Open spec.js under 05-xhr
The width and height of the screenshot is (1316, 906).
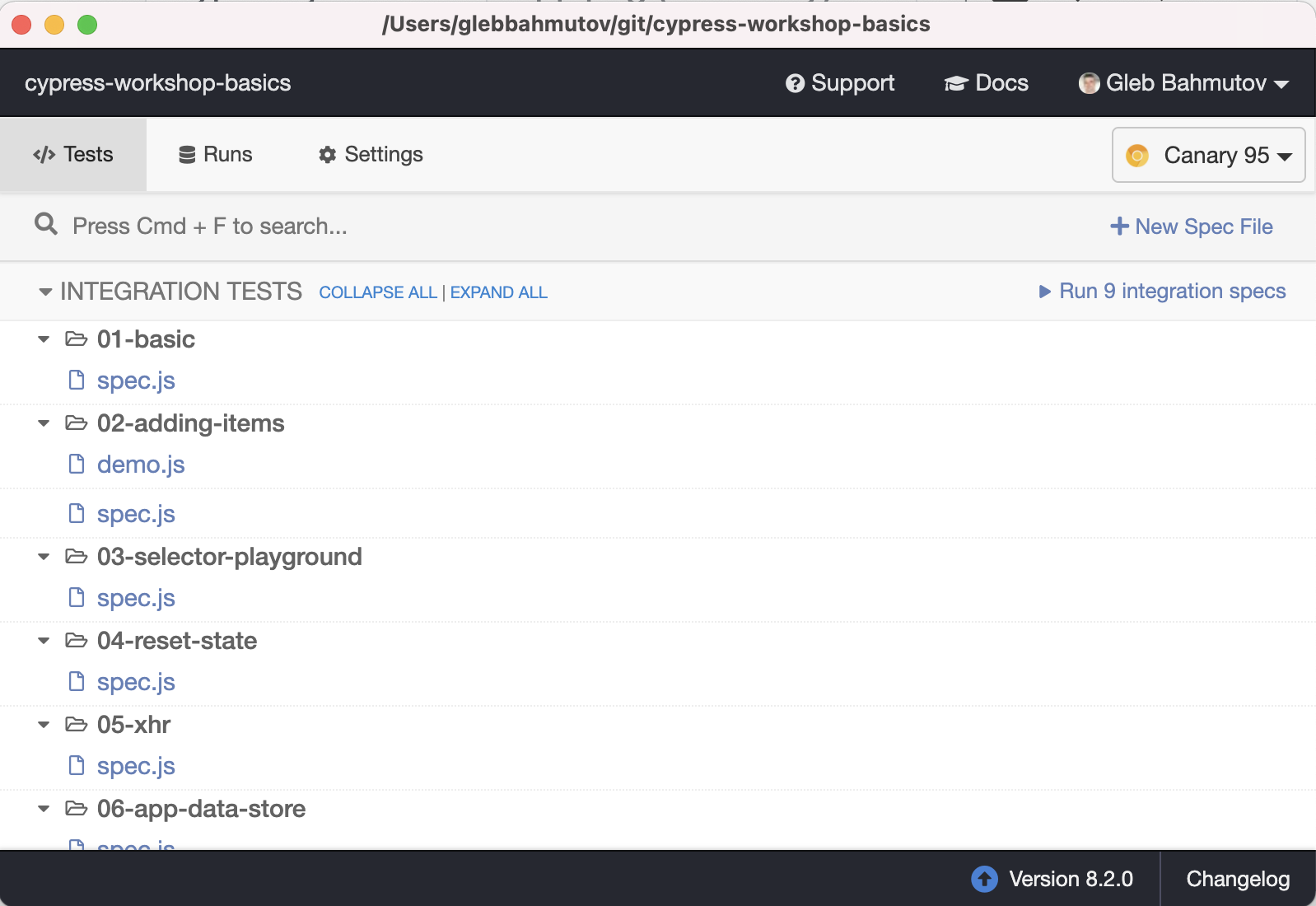coord(136,766)
